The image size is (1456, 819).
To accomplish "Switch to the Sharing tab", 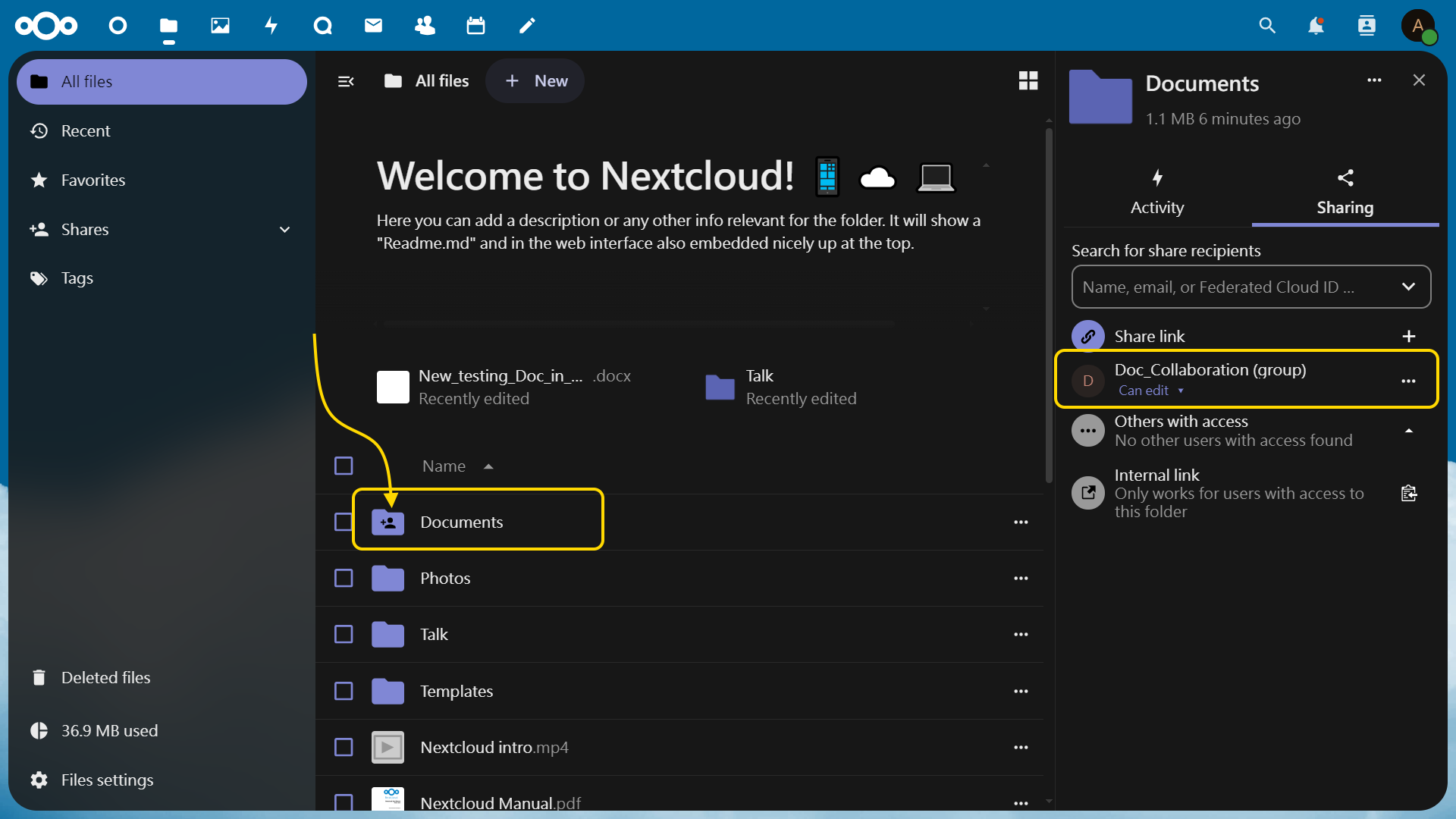I will click(1345, 193).
